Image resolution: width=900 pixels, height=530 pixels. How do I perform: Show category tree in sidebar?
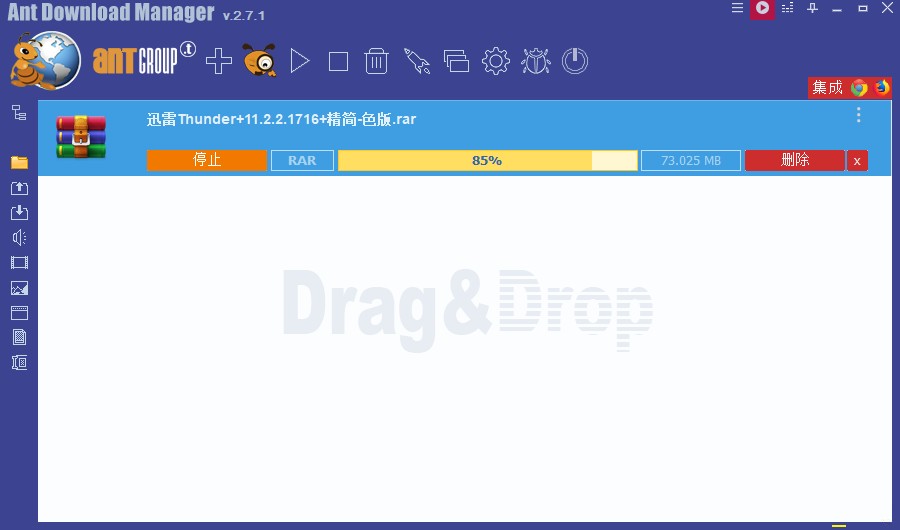coord(19,113)
